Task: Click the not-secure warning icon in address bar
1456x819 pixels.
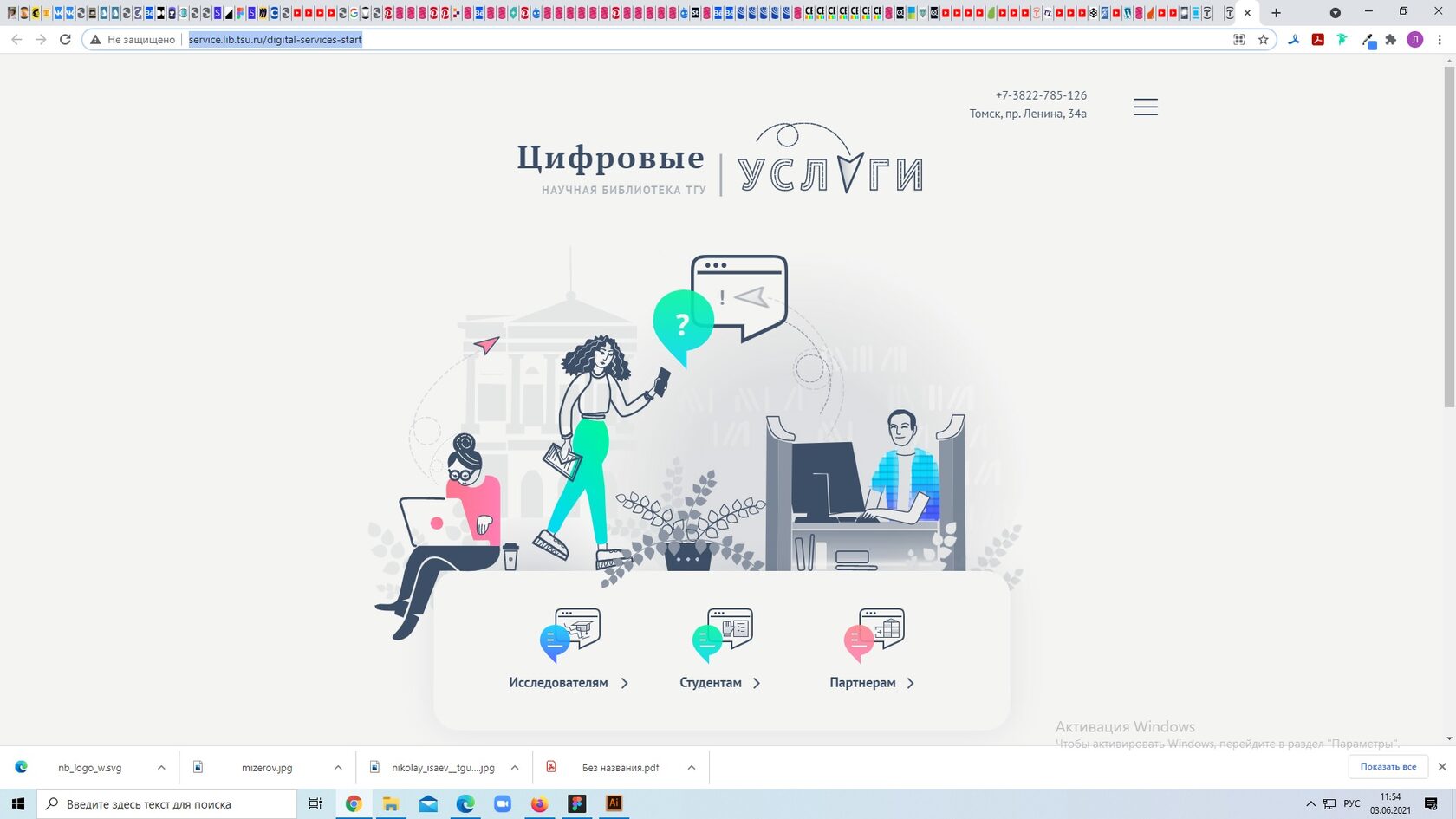Action: tap(95, 39)
